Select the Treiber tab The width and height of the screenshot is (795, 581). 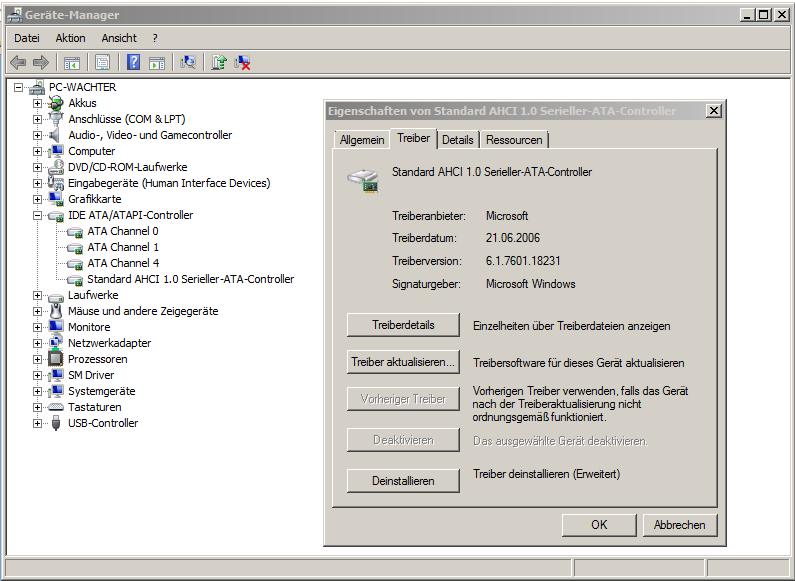413,138
